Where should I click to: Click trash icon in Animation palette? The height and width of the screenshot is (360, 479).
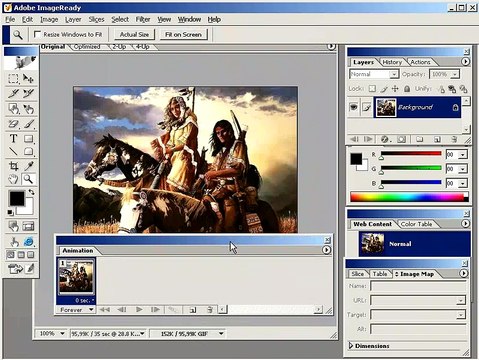(x=209, y=310)
